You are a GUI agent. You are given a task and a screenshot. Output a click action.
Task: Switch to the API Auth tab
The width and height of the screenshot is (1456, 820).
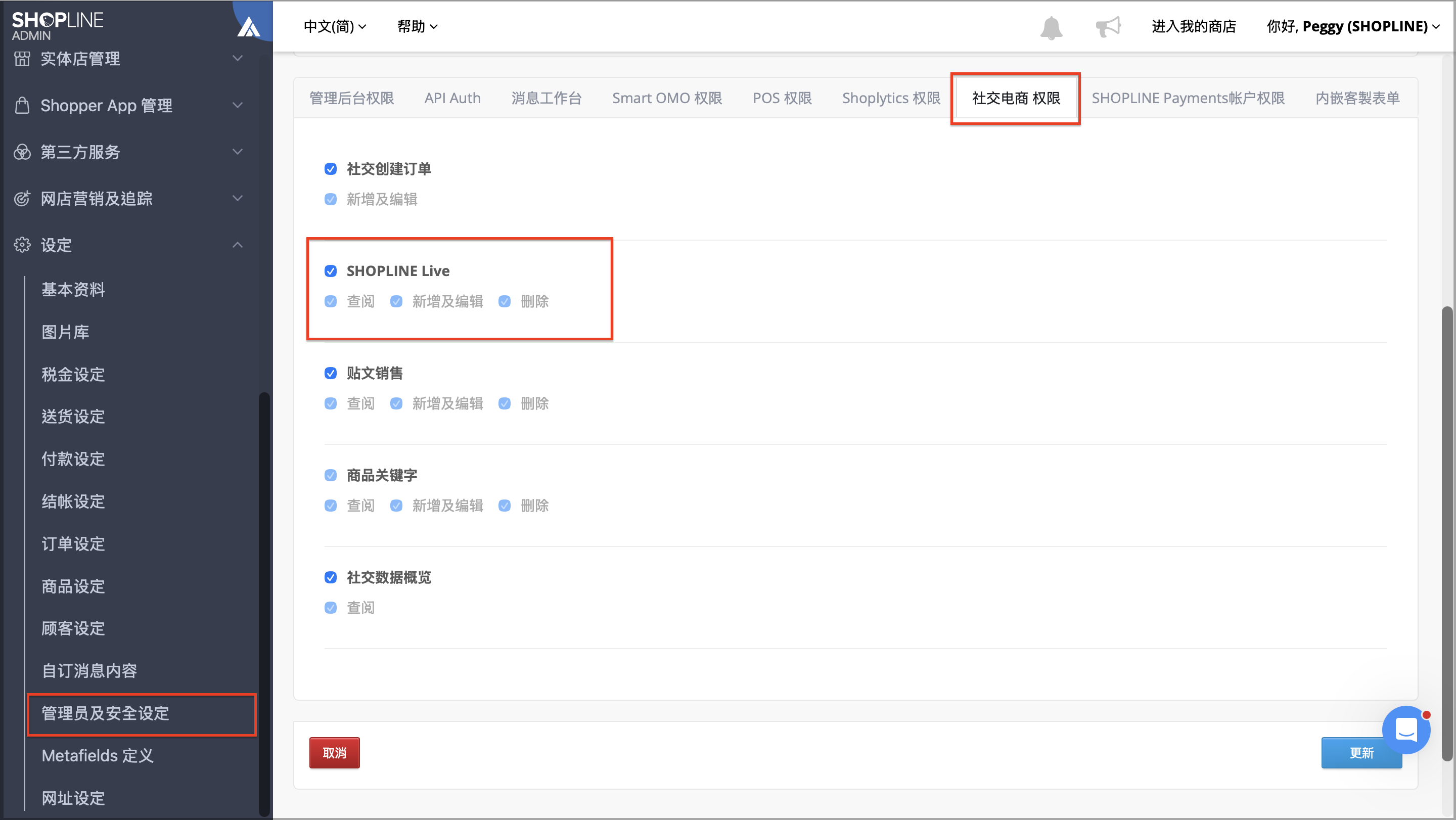452,99
